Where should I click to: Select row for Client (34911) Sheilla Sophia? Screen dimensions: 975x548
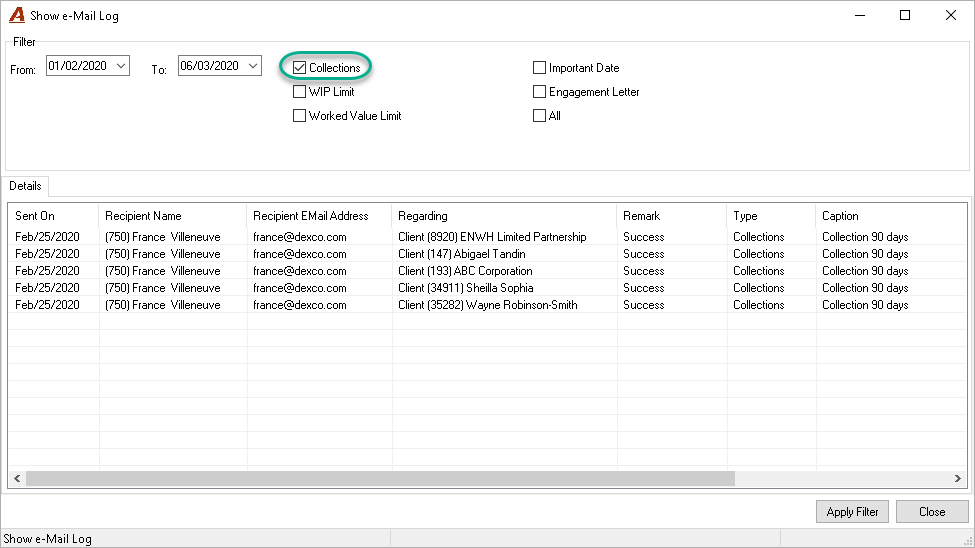pos(488,288)
